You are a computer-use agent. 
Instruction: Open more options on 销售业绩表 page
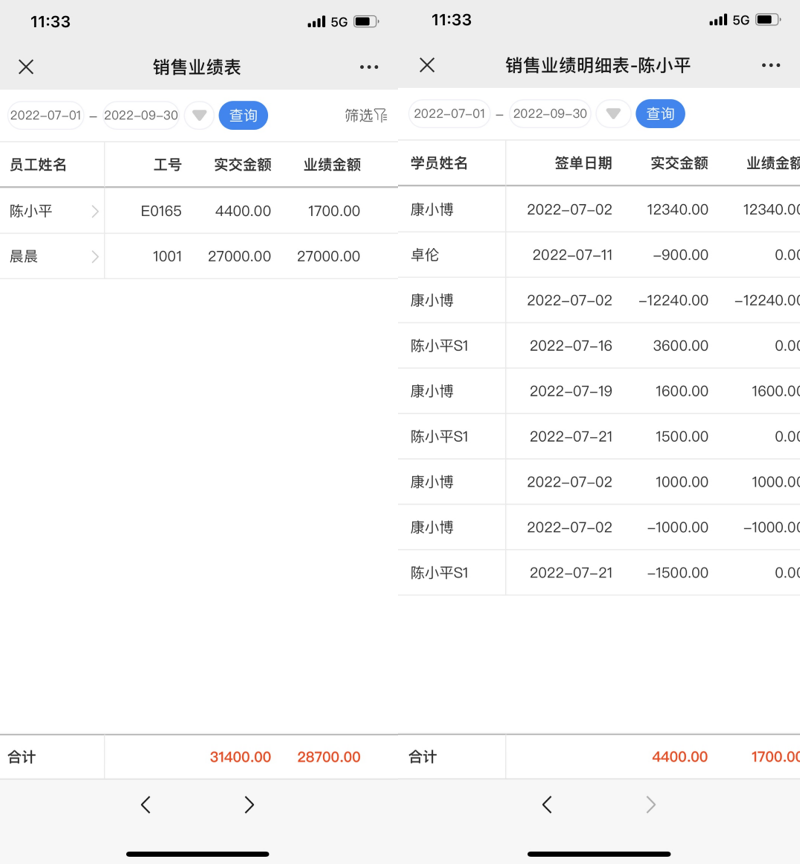pyautogui.click(x=369, y=67)
